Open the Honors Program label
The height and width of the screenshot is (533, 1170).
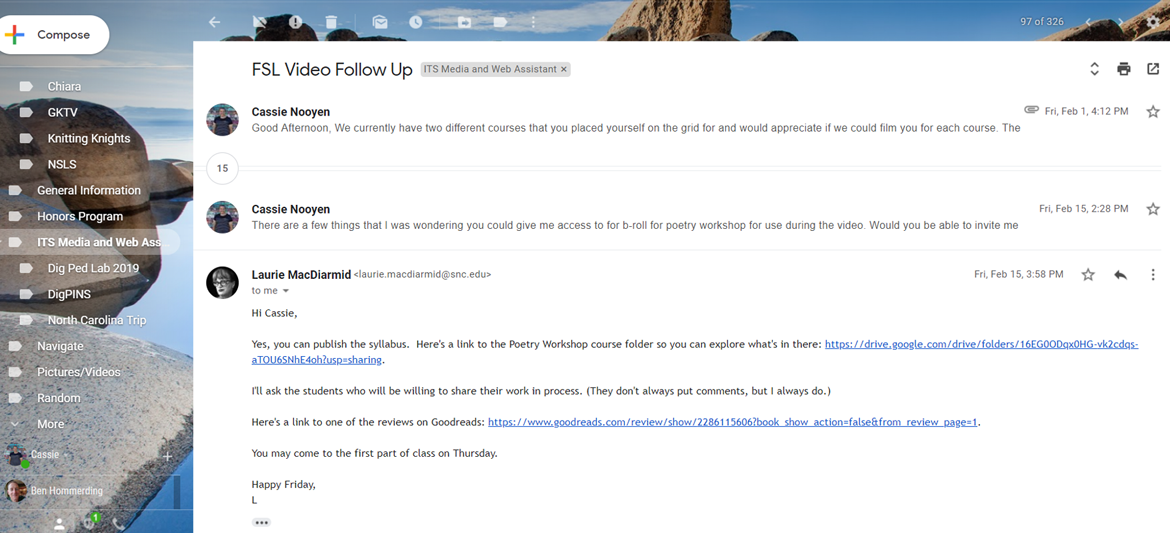[80, 216]
